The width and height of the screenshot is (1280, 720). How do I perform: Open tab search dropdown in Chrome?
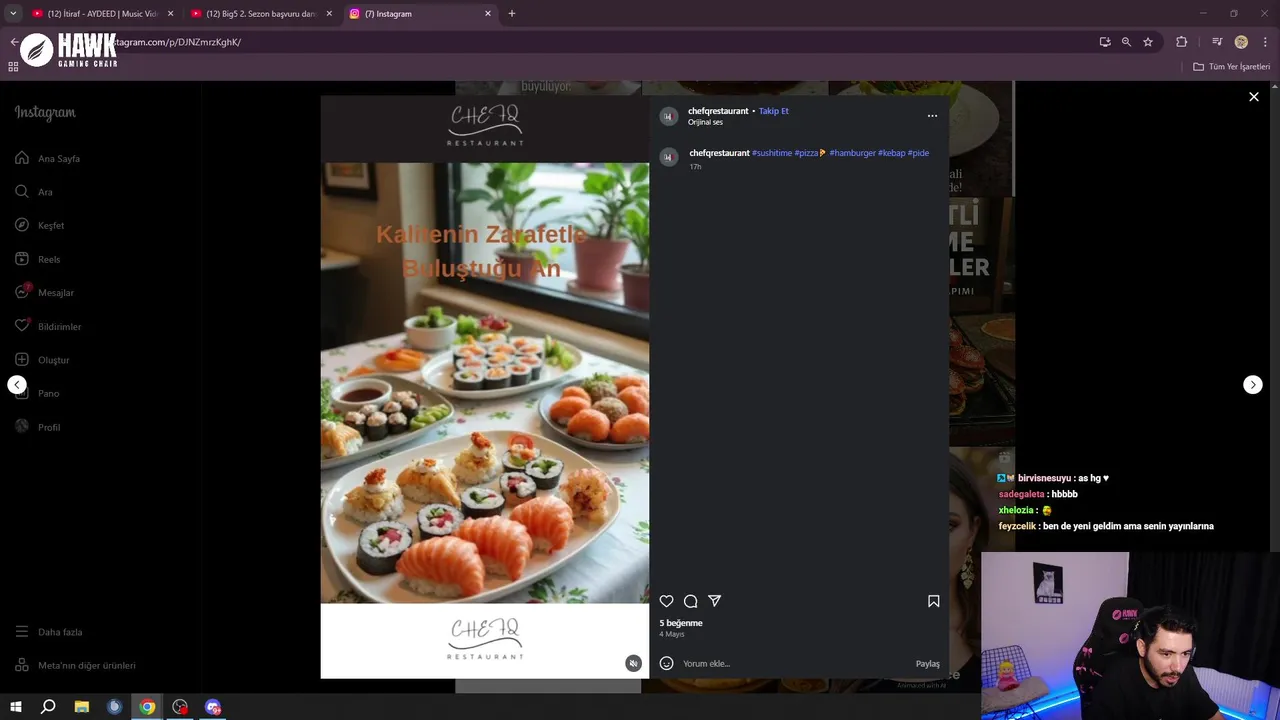(13, 14)
